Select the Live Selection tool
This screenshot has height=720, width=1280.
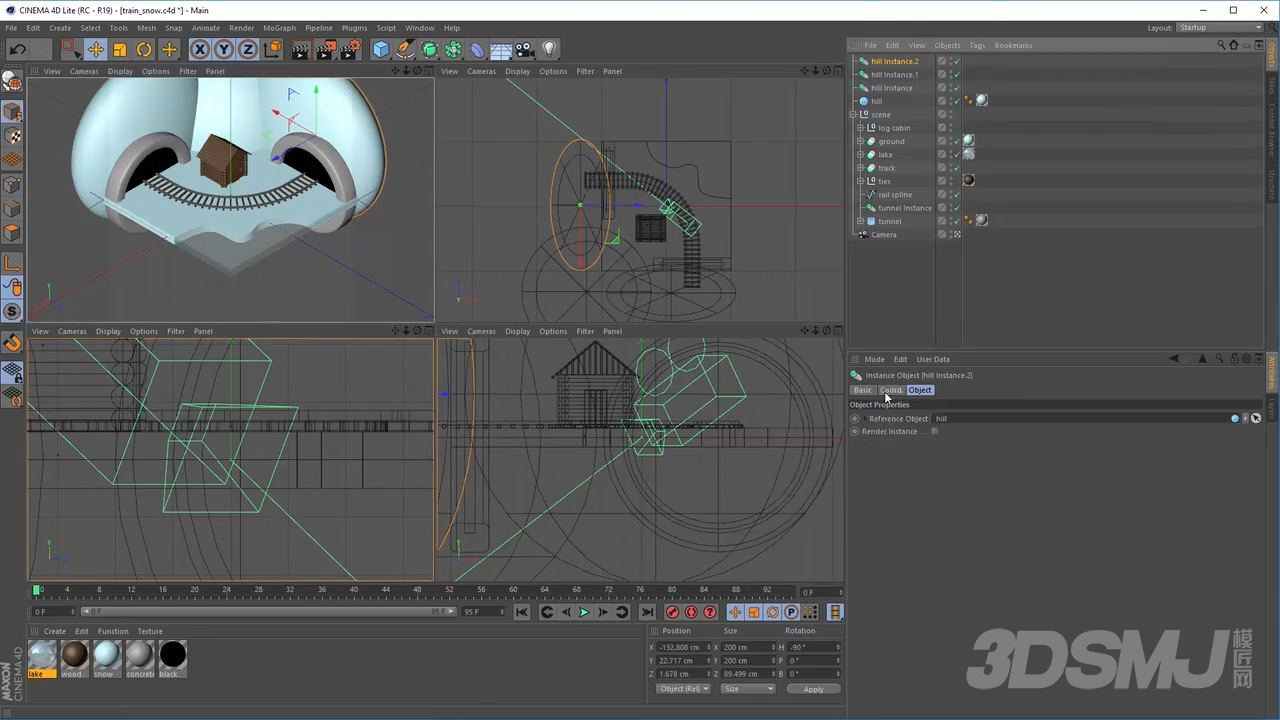point(70,49)
